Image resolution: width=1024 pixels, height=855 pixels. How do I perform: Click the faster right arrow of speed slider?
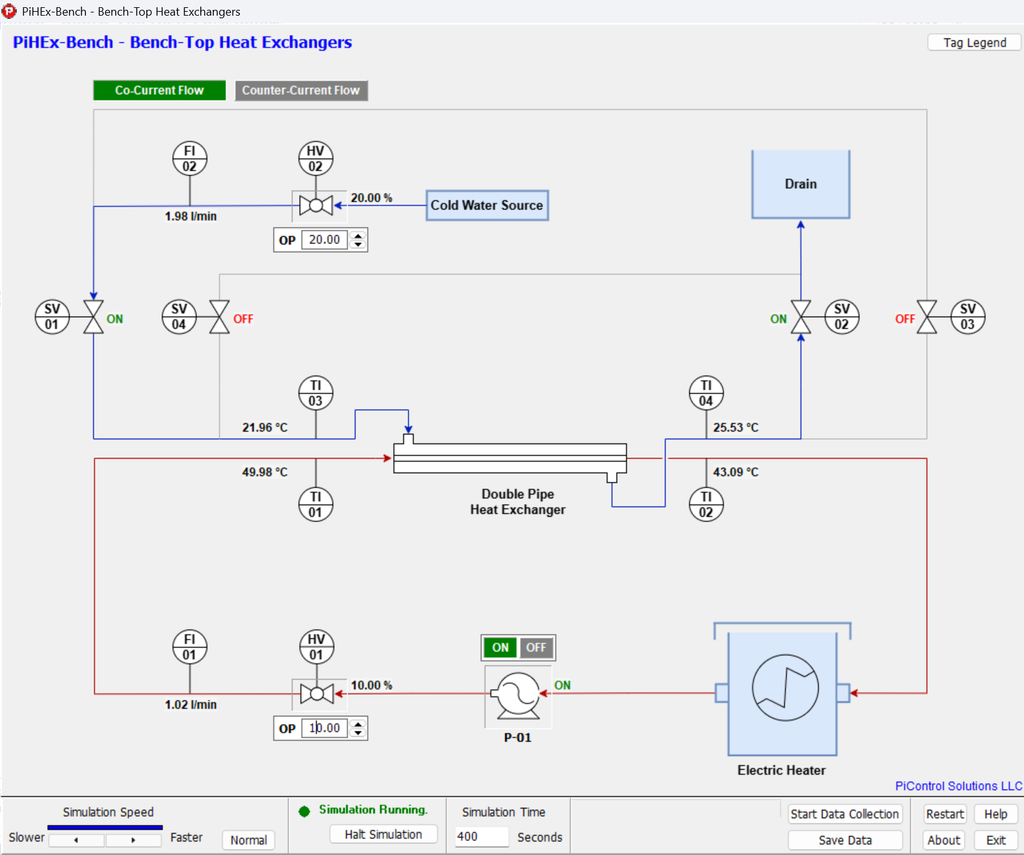click(x=133, y=840)
